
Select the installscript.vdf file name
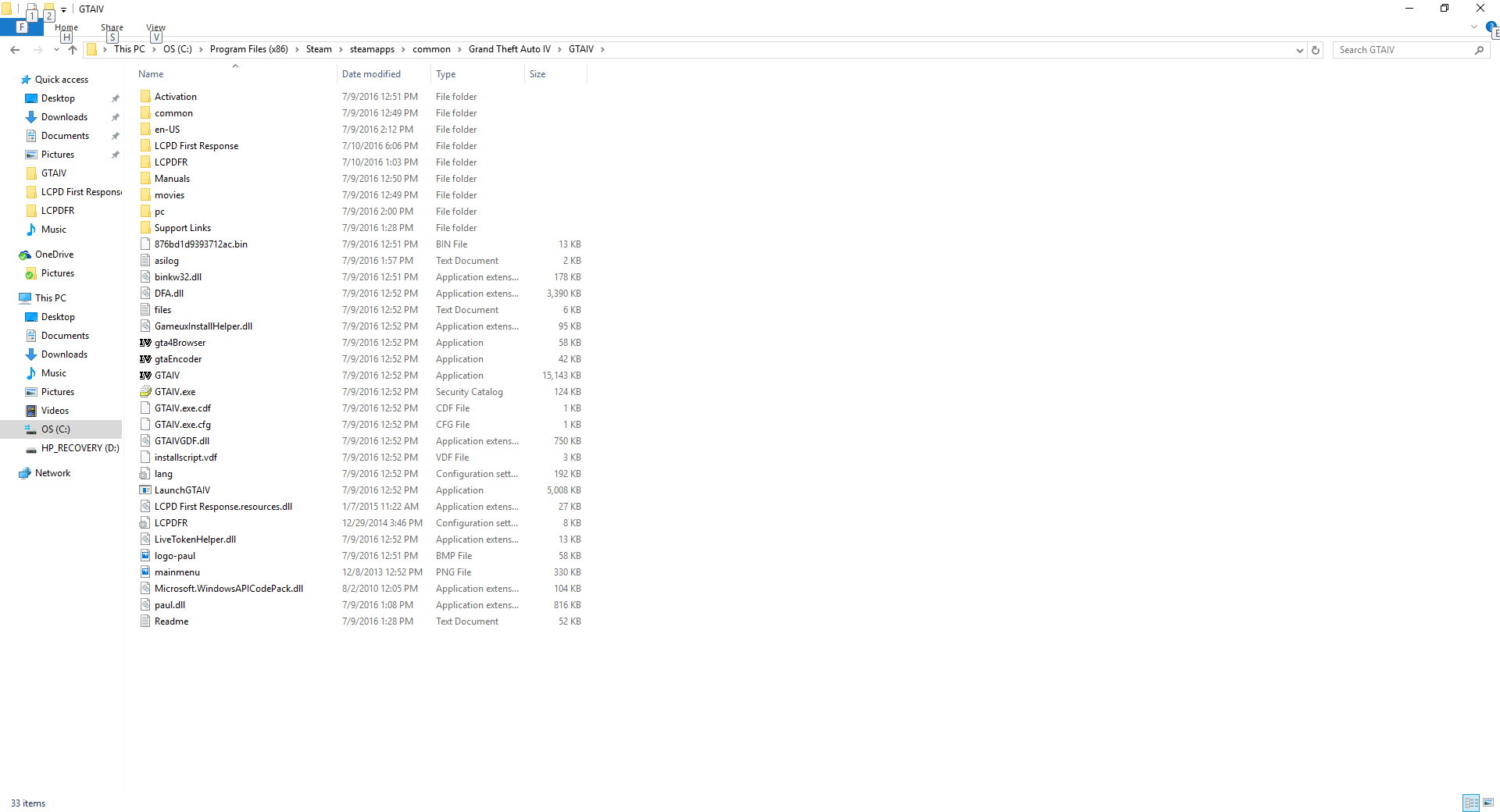[186, 458]
